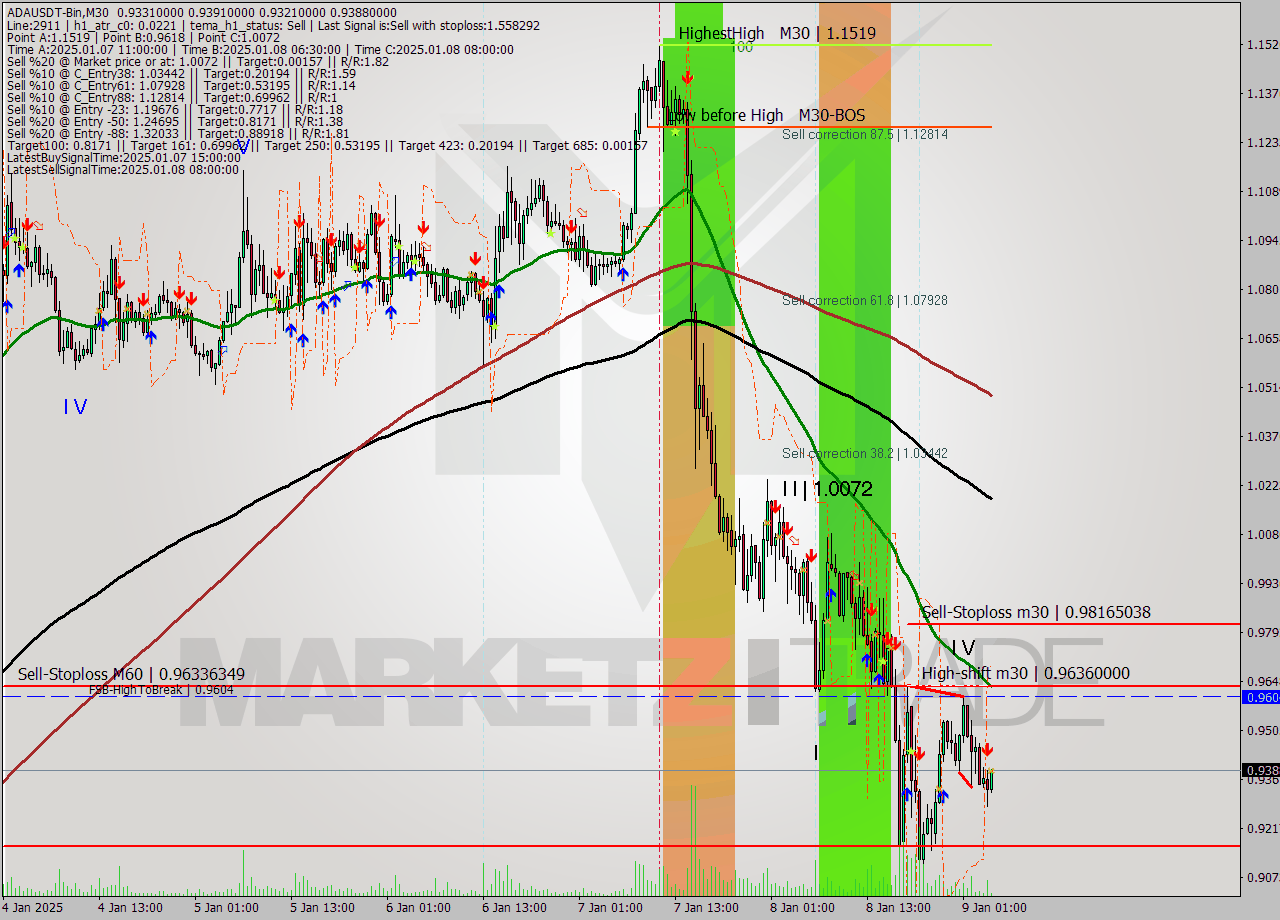Image resolution: width=1280 pixels, height=920 pixels.
Task: Click the 5 Jan 13:00 time axis label
Action: [322, 908]
